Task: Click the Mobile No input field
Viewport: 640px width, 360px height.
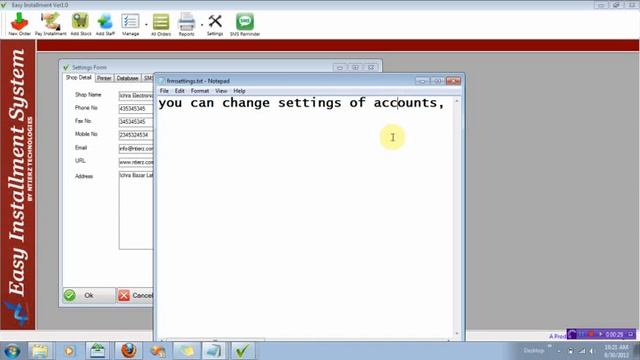Action: (136, 135)
